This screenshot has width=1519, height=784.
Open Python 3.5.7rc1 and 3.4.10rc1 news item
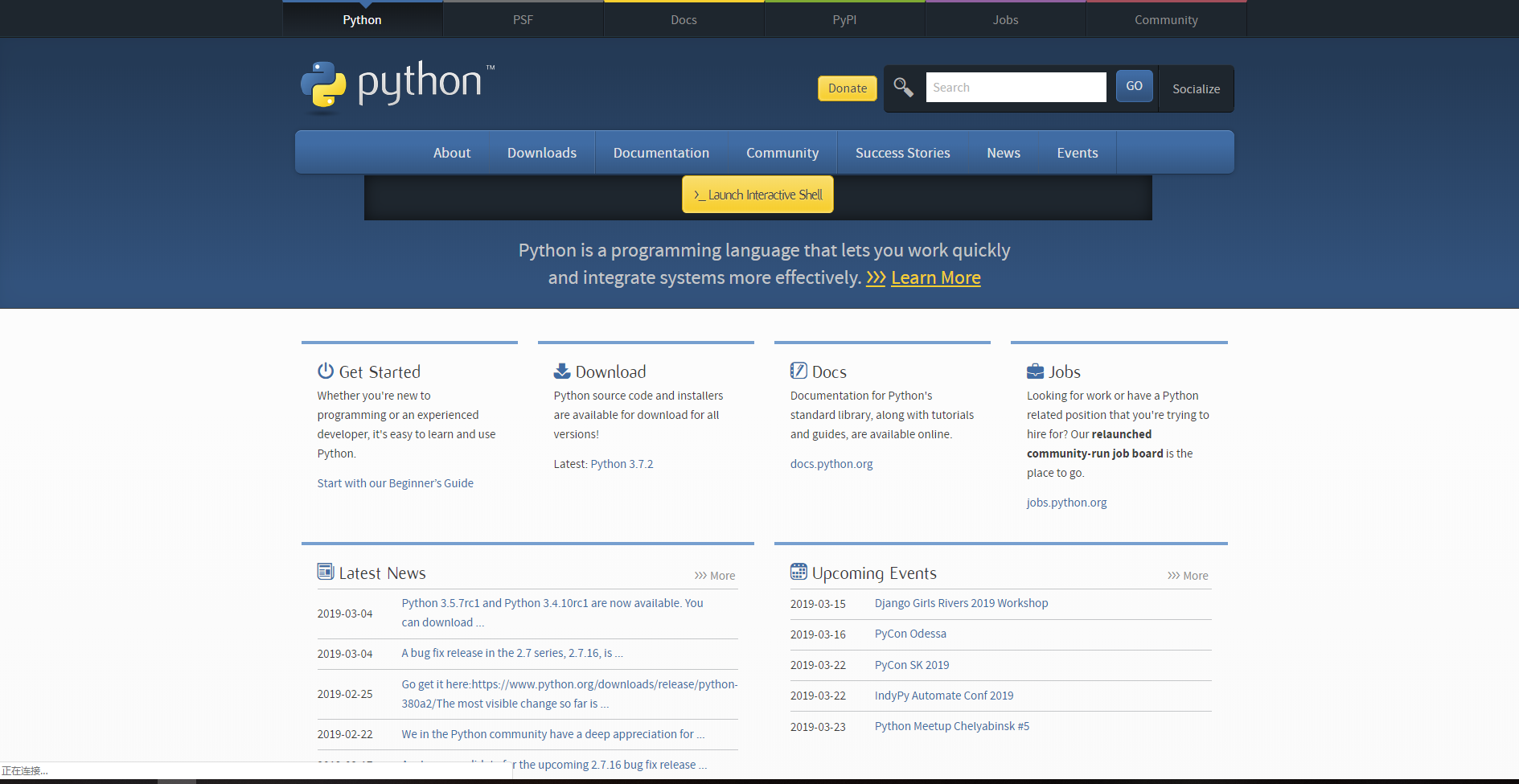(552, 613)
